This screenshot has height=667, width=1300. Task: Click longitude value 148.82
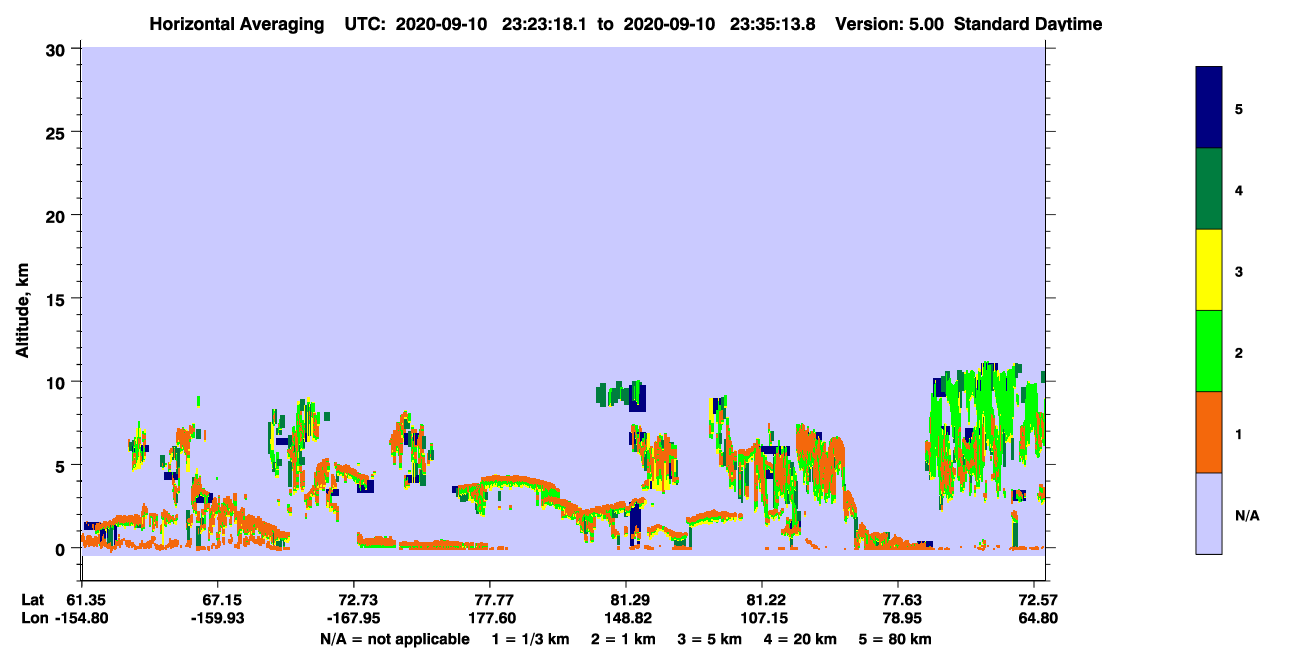626,618
